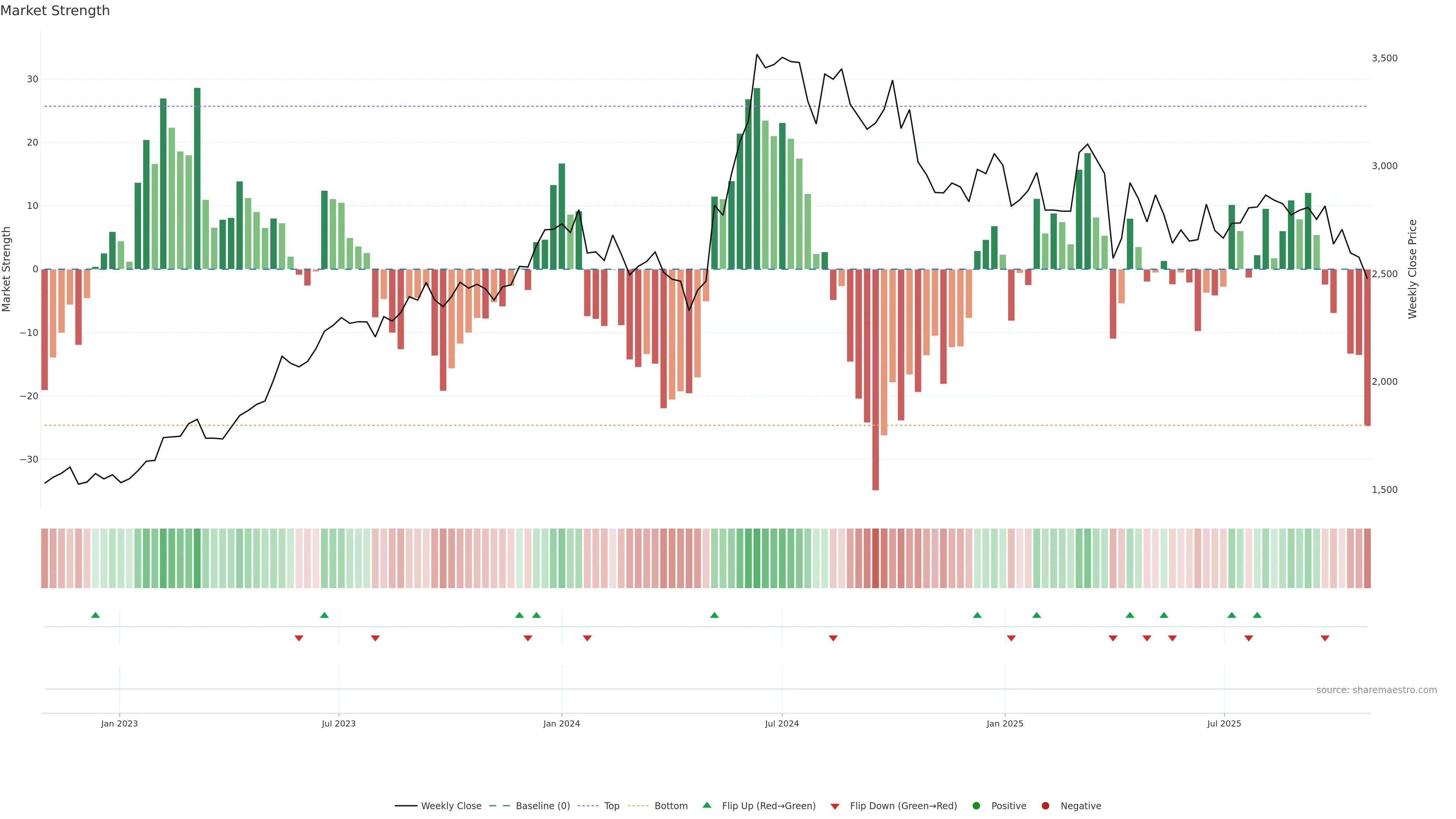The width and height of the screenshot is (1456, 819).
Task: Click the flip-down marker just after Jul 2024
Action: click(x=833, y=638)
